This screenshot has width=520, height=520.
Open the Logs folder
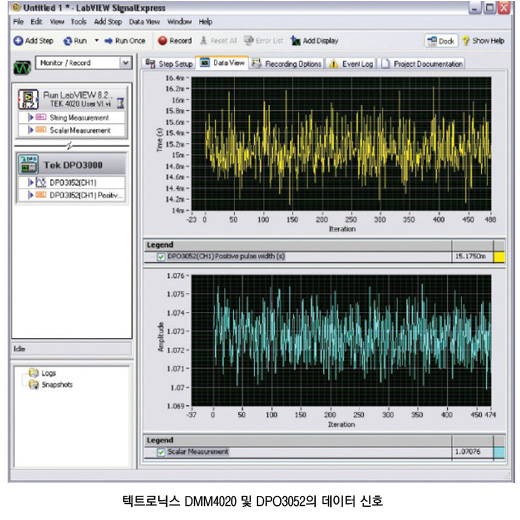[x=49, y=373]
